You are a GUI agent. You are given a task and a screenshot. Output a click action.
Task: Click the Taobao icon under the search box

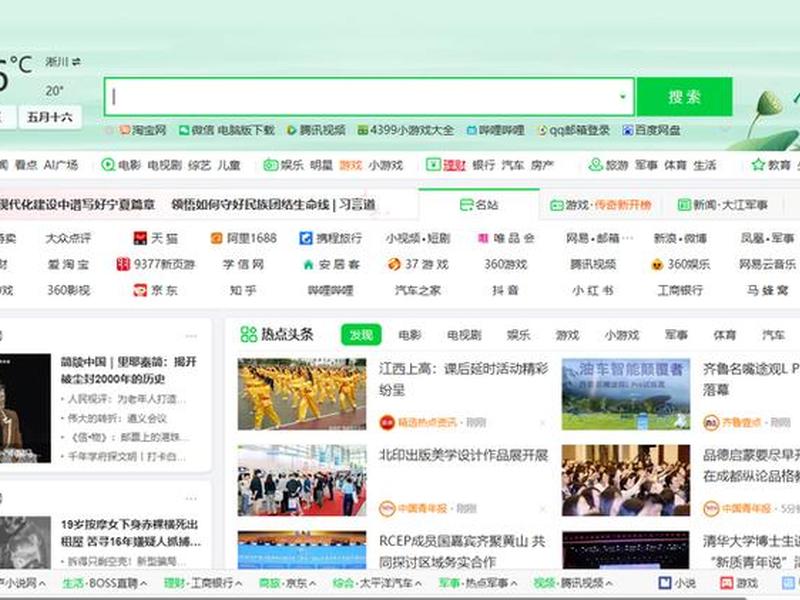pos(124,131)
